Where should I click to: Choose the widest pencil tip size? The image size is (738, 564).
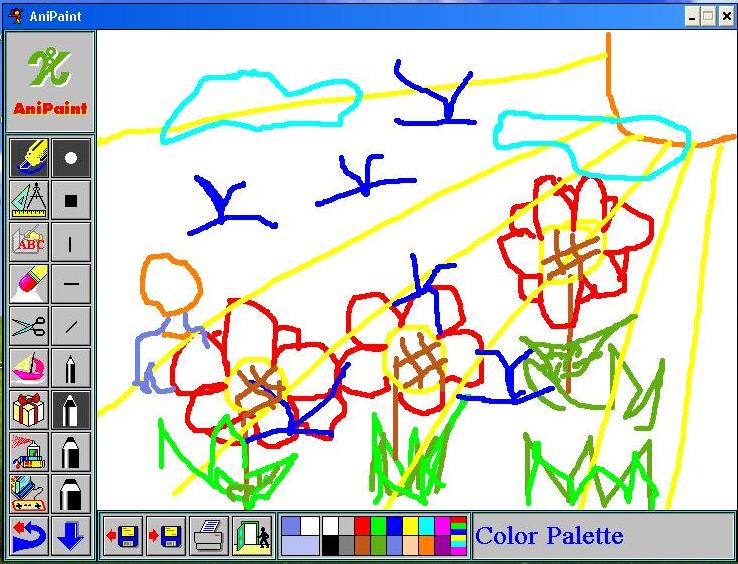pos(71,494)
